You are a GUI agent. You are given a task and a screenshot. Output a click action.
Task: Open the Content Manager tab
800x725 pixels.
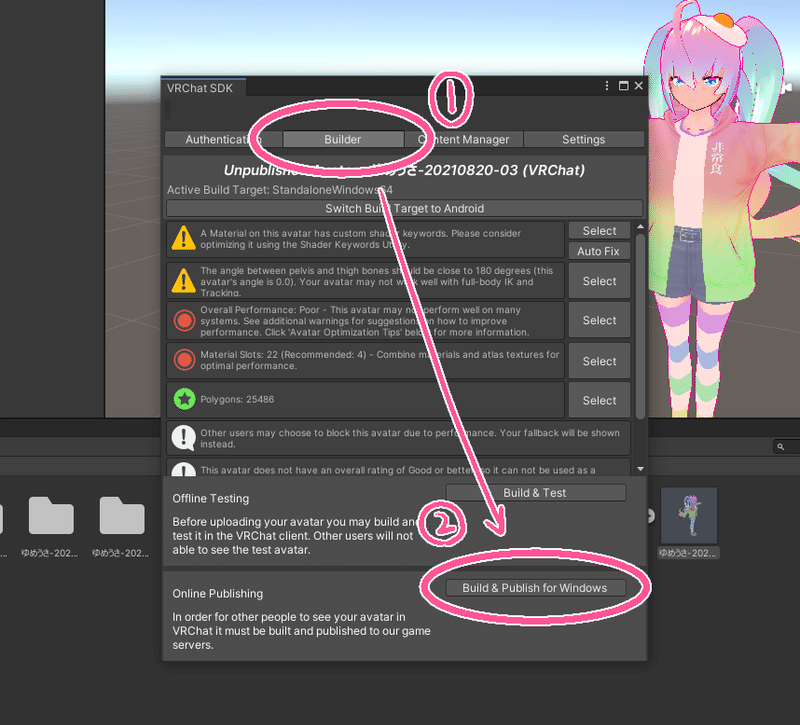(x=463, y=139)
